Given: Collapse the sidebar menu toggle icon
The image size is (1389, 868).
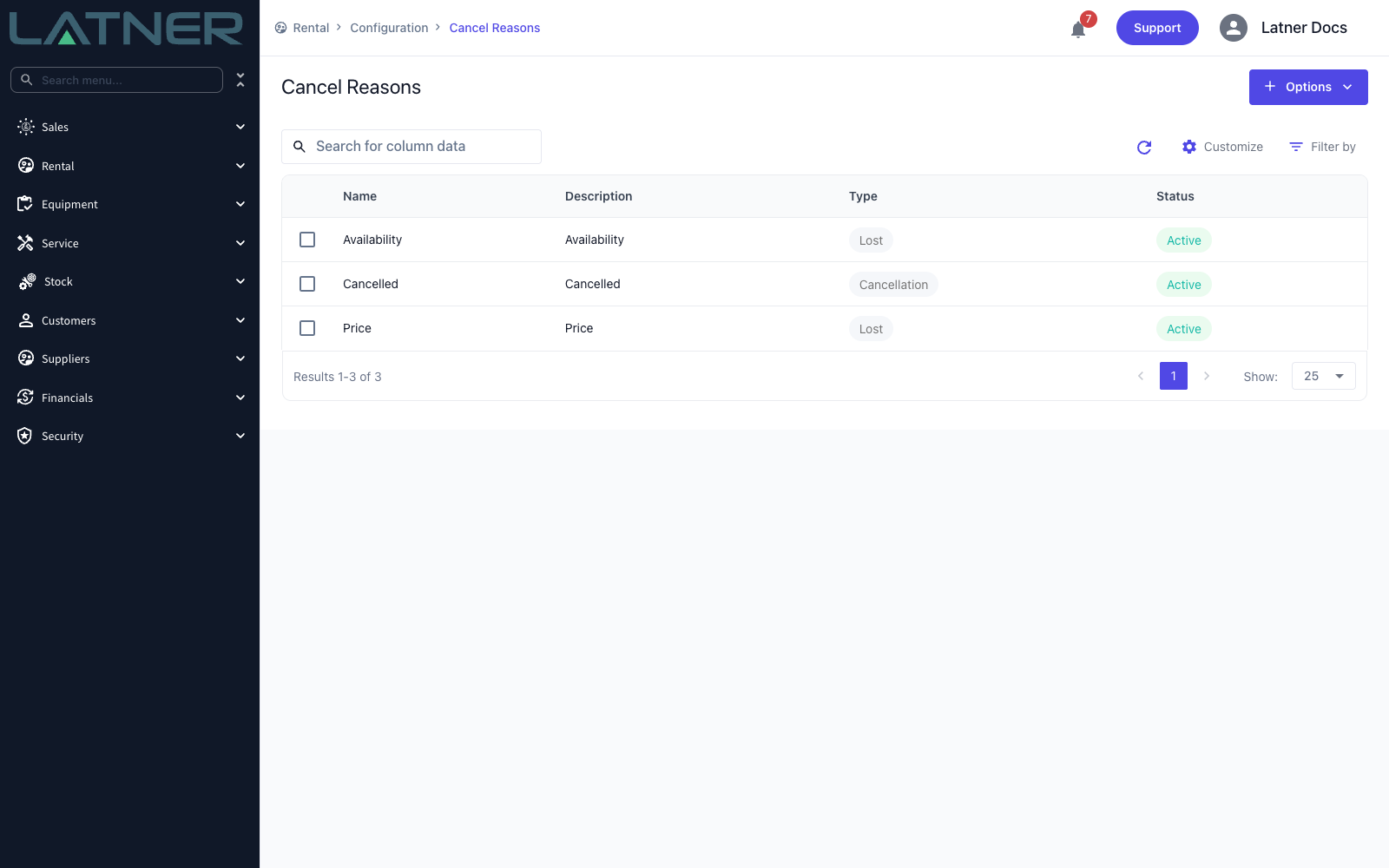Looking at the screenshot, I should tap(240, 80).
